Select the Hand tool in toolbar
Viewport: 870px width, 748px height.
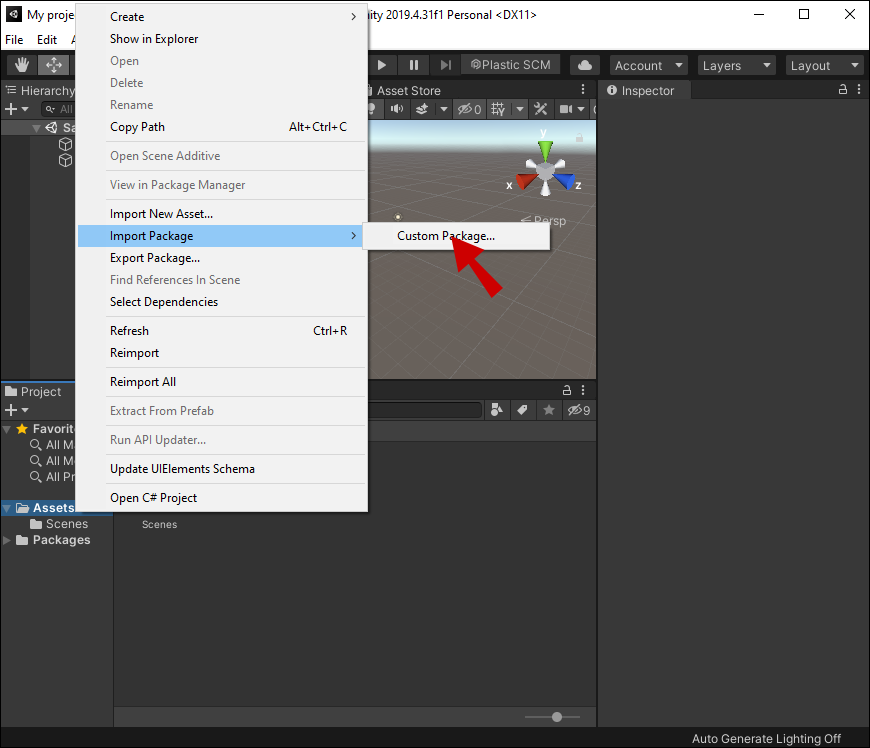coord(22,65)
